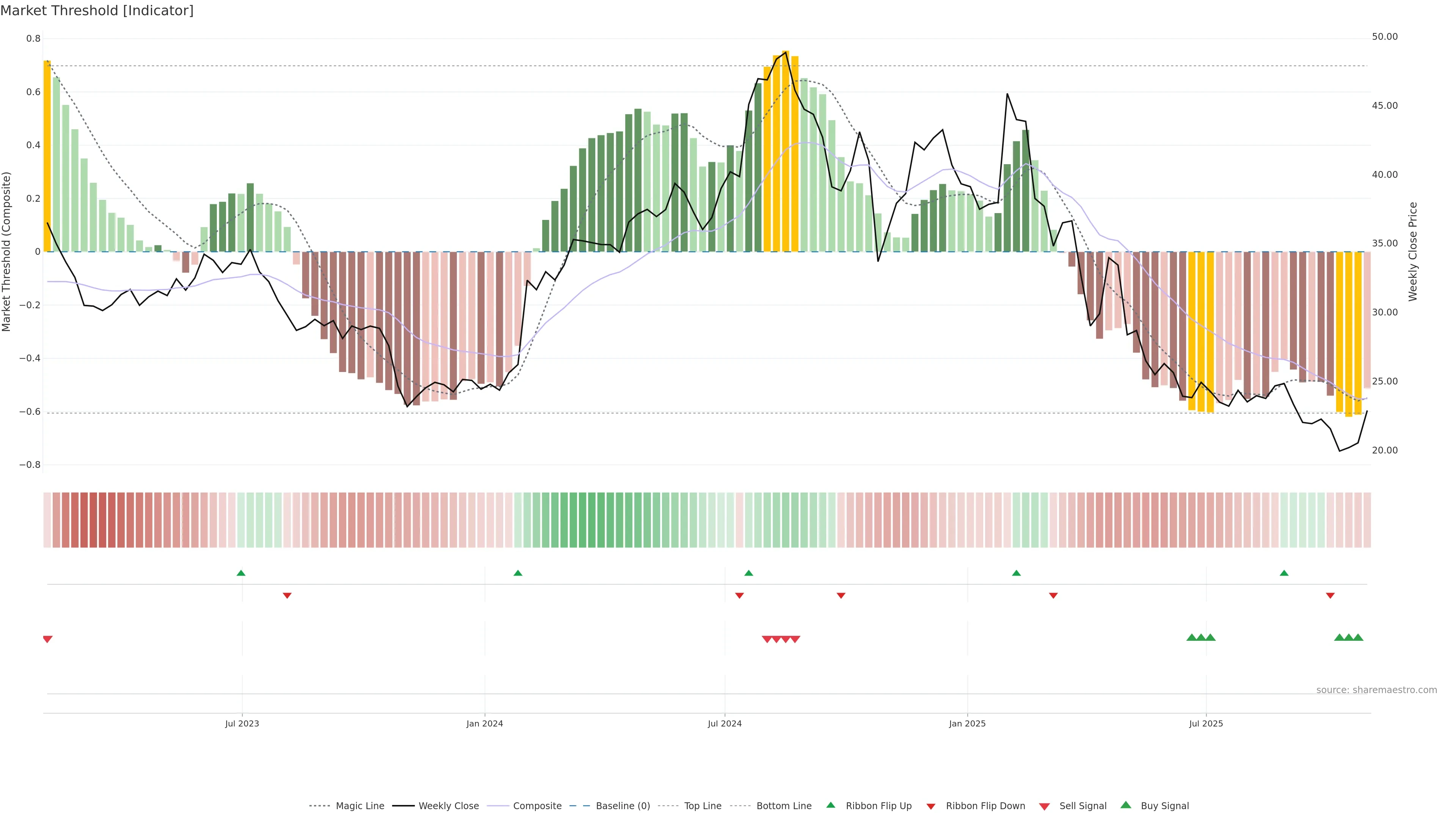The height and width of the screenshot is (819, 1456).
Task: Click the Ribbon Flip Down marker after Jul 2023
Action: pos(287,595)
